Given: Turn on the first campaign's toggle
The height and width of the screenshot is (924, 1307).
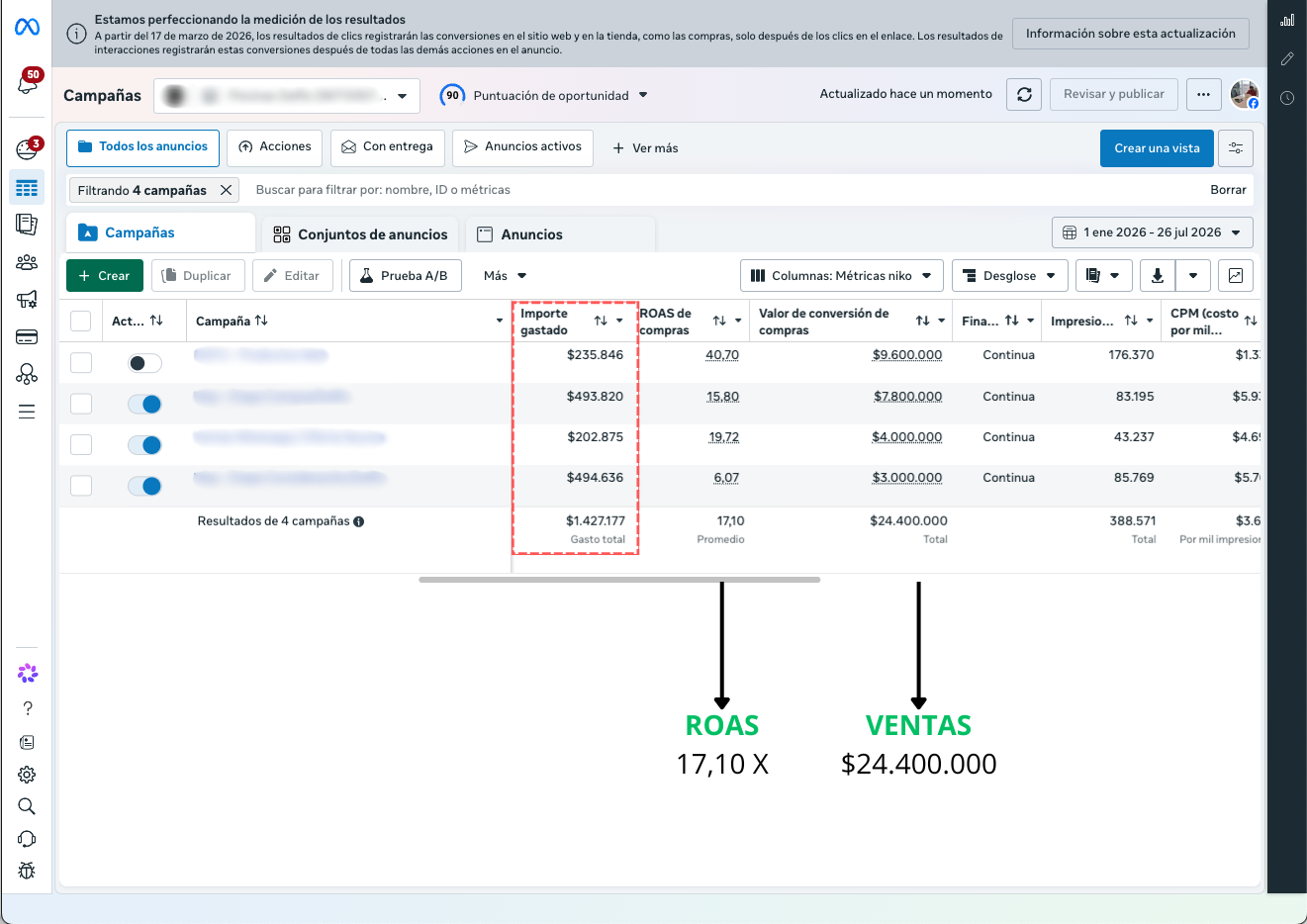Looking at the screenshot, I should tap(144, 363).
